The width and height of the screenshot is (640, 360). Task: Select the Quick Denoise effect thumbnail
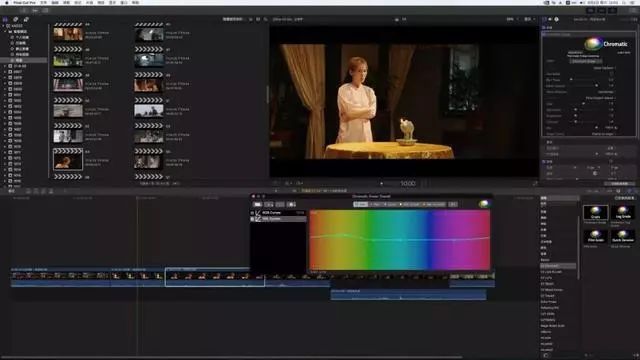click(623, 237)
